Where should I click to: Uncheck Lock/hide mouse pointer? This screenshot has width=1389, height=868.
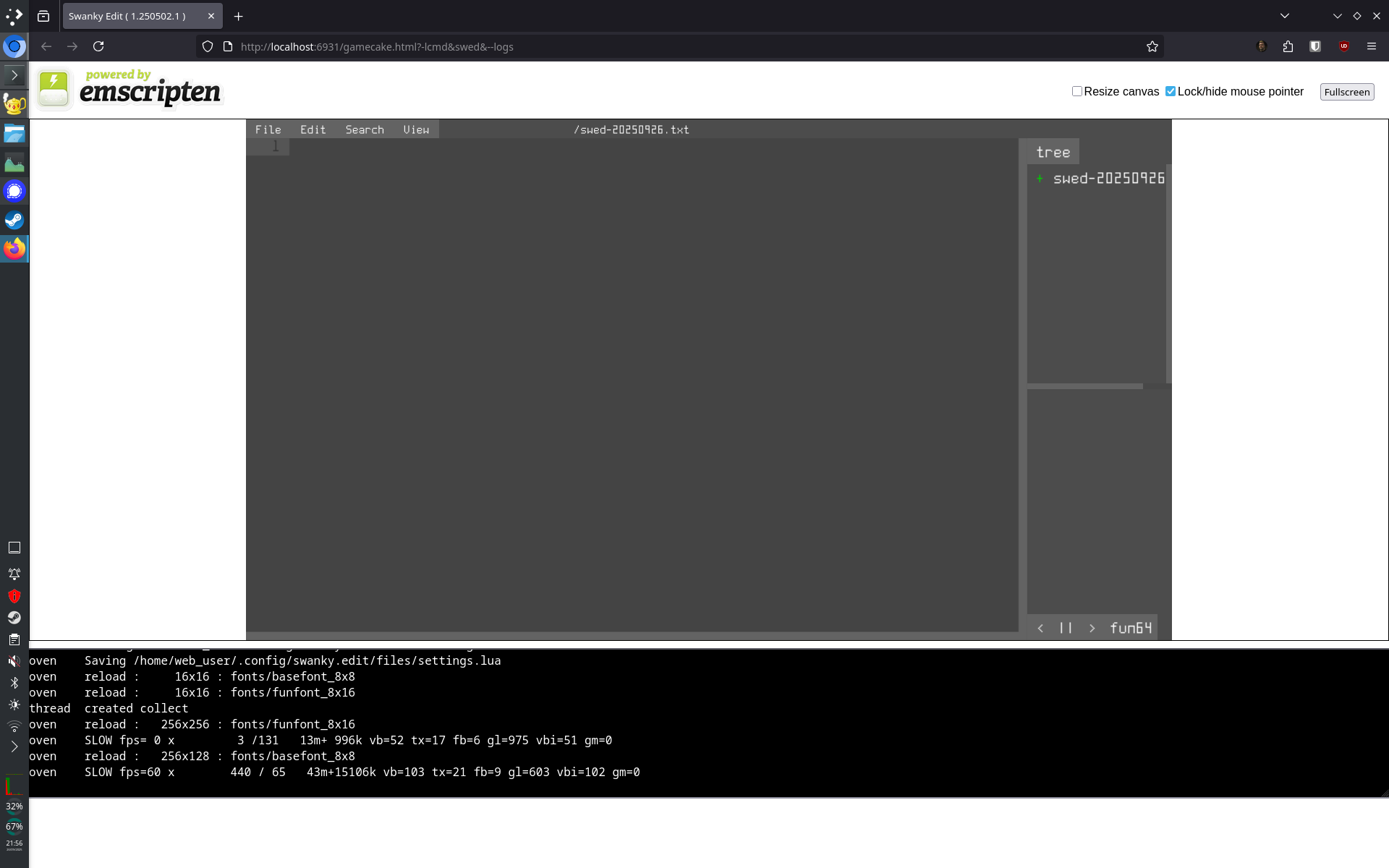coord(1171,91)
